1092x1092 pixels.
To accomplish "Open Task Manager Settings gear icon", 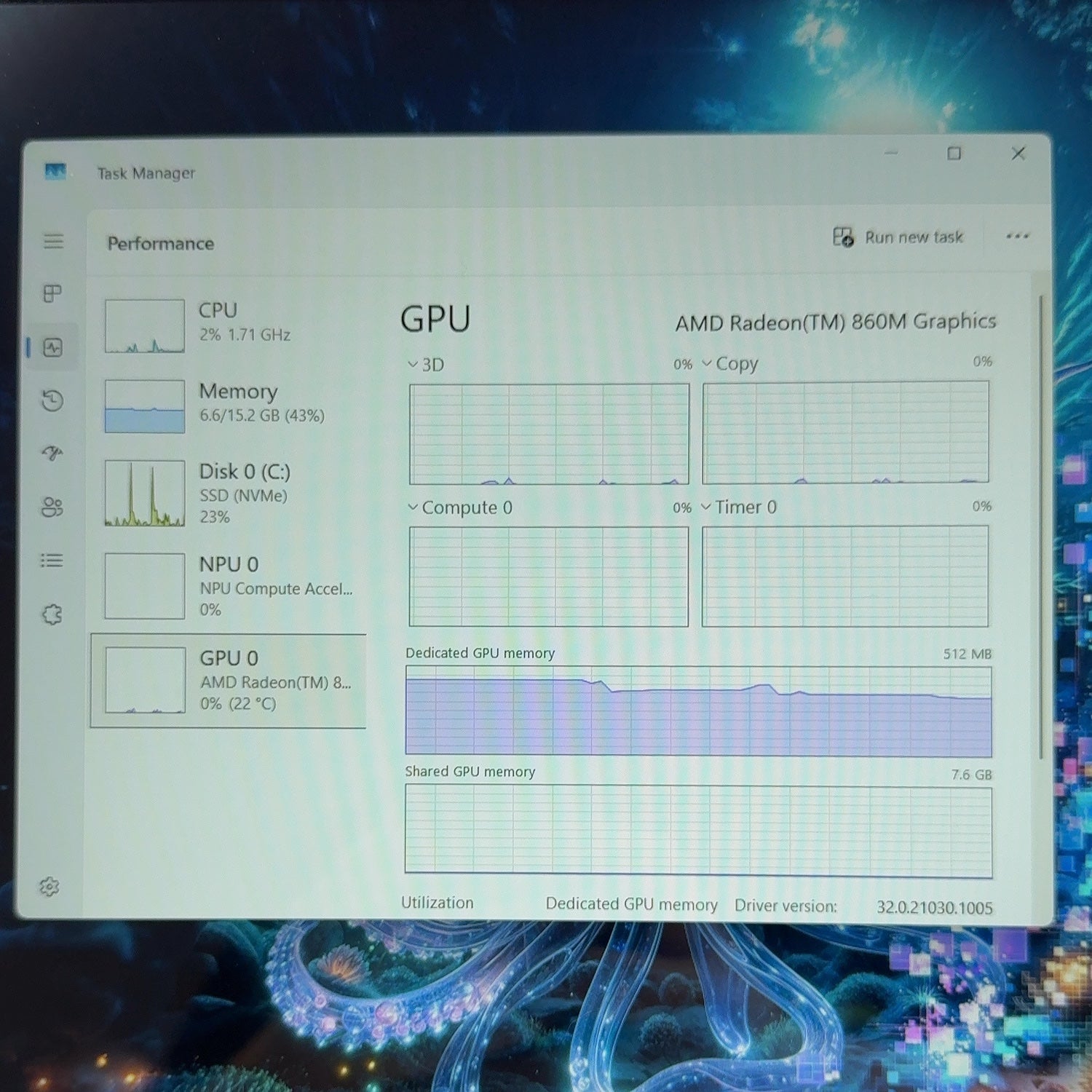I will [49, 887].
